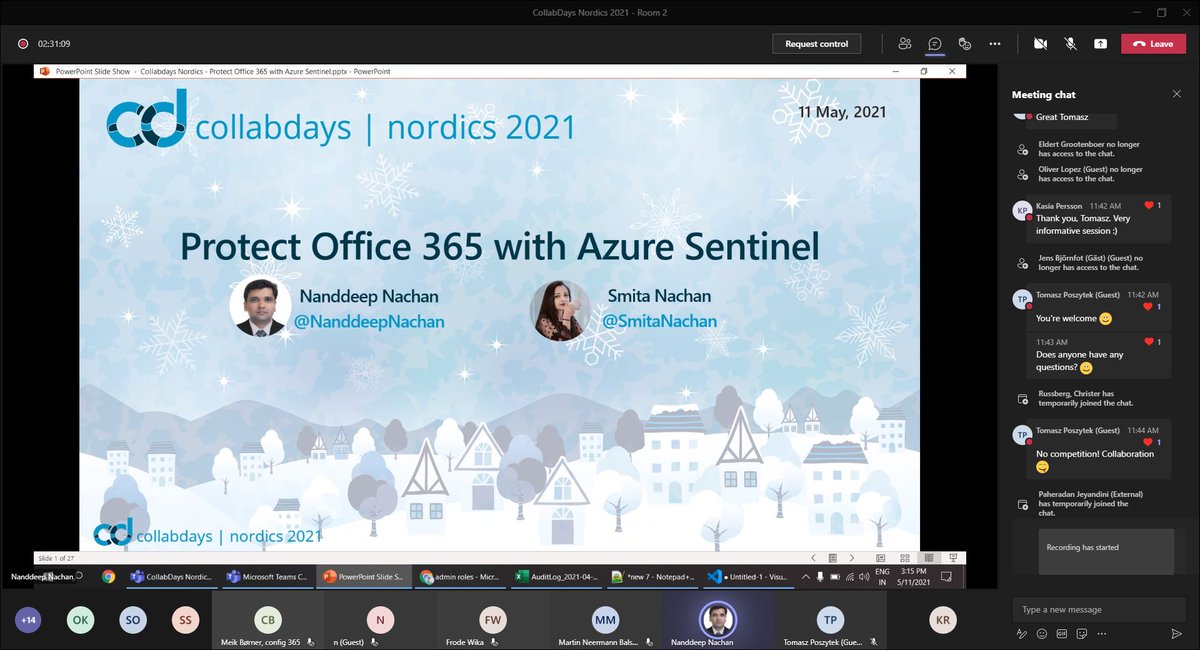Open the message format options
This screenshot has height=650, width=1200.
[1021, 634]
